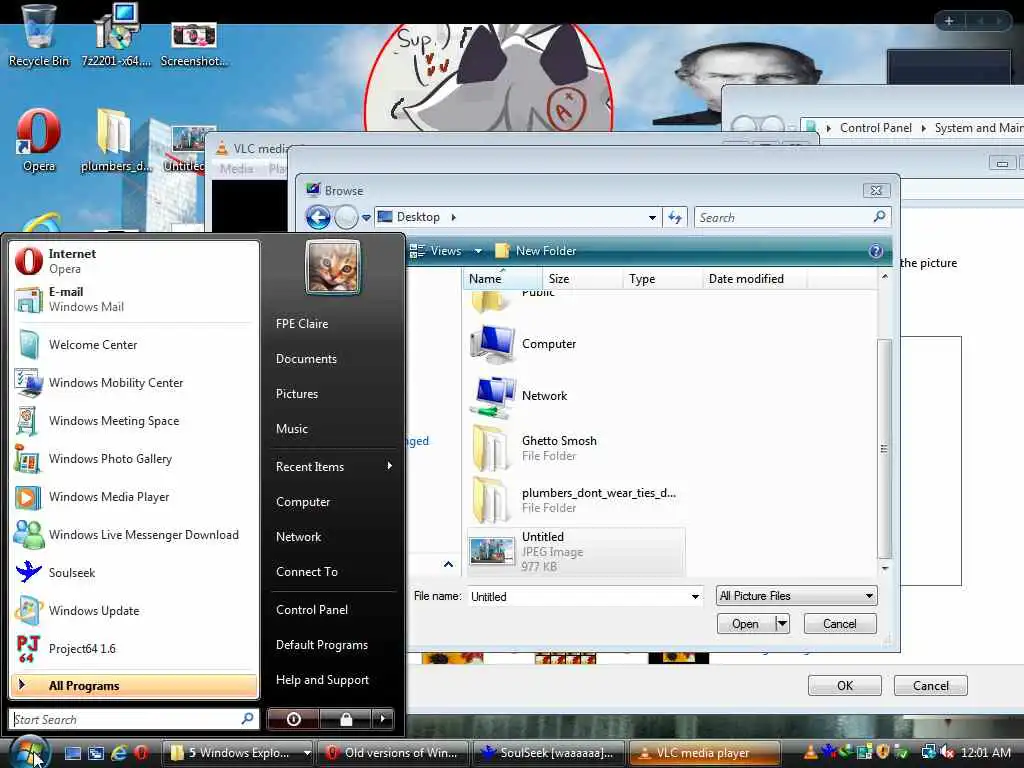Open recent pages dropdown in Browse dialog
Viewport: 1024px width, 768px height.
pyautogui.click(x=366, y=217)
